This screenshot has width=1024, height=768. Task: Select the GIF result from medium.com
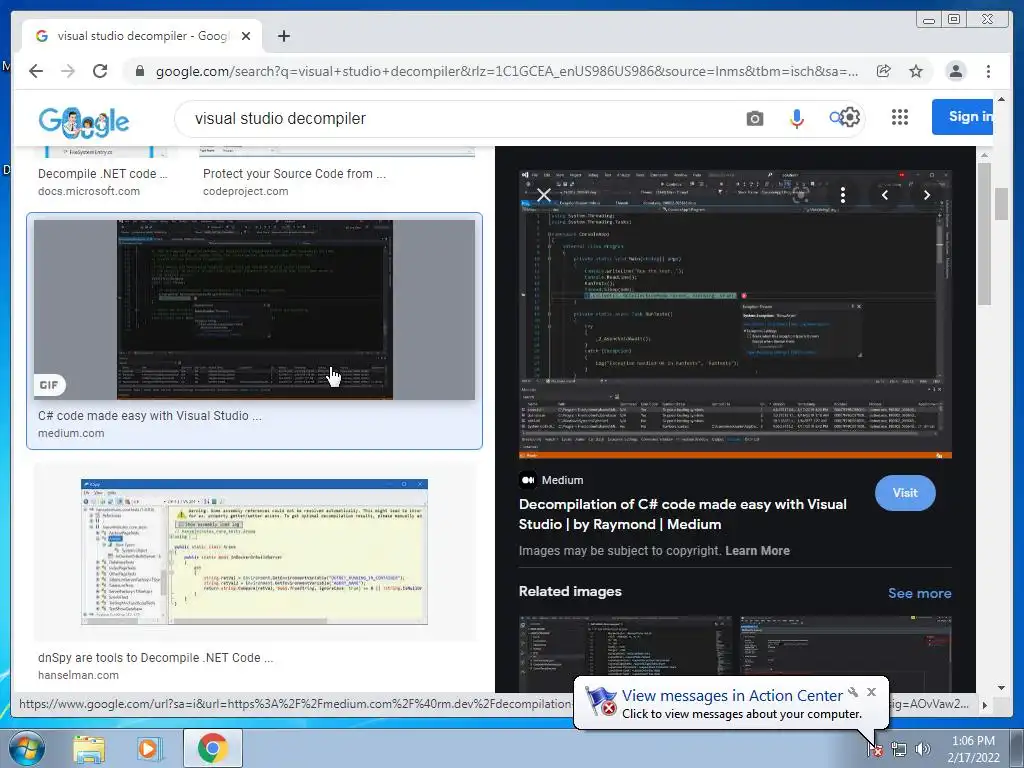point(255,310)
